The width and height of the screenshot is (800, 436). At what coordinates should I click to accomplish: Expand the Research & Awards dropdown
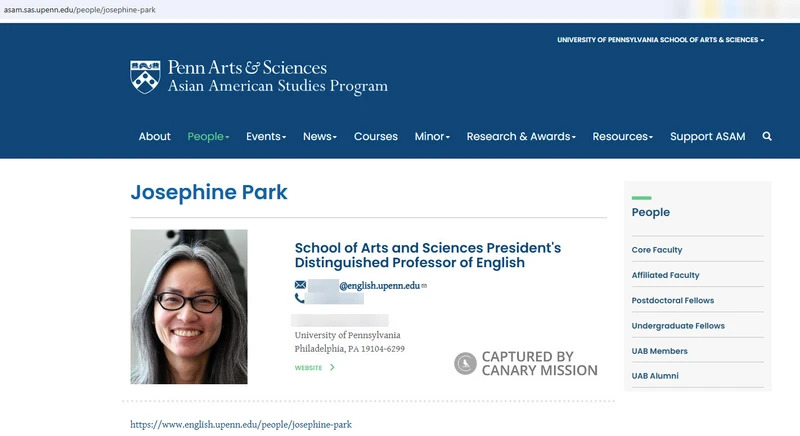click(x=521, y=136)
